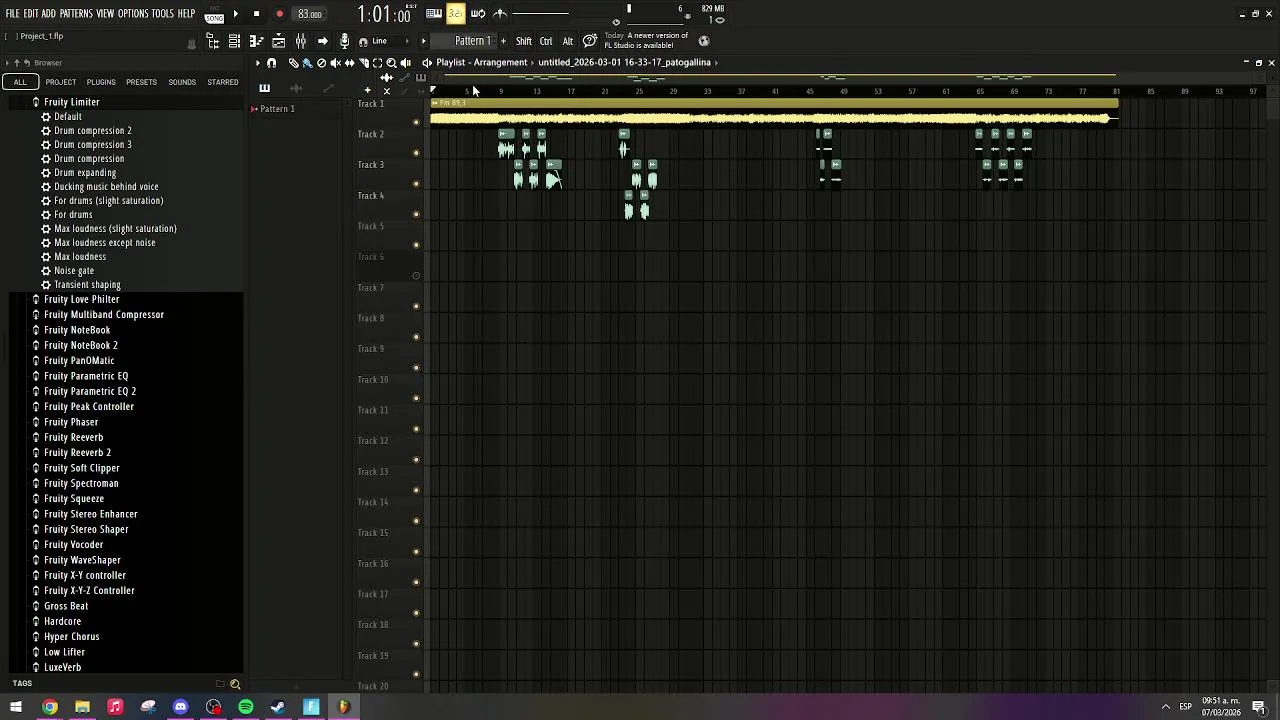Toggle the loop recording icon
Screen dimensions: 1280x720
[x=478, y=14]
